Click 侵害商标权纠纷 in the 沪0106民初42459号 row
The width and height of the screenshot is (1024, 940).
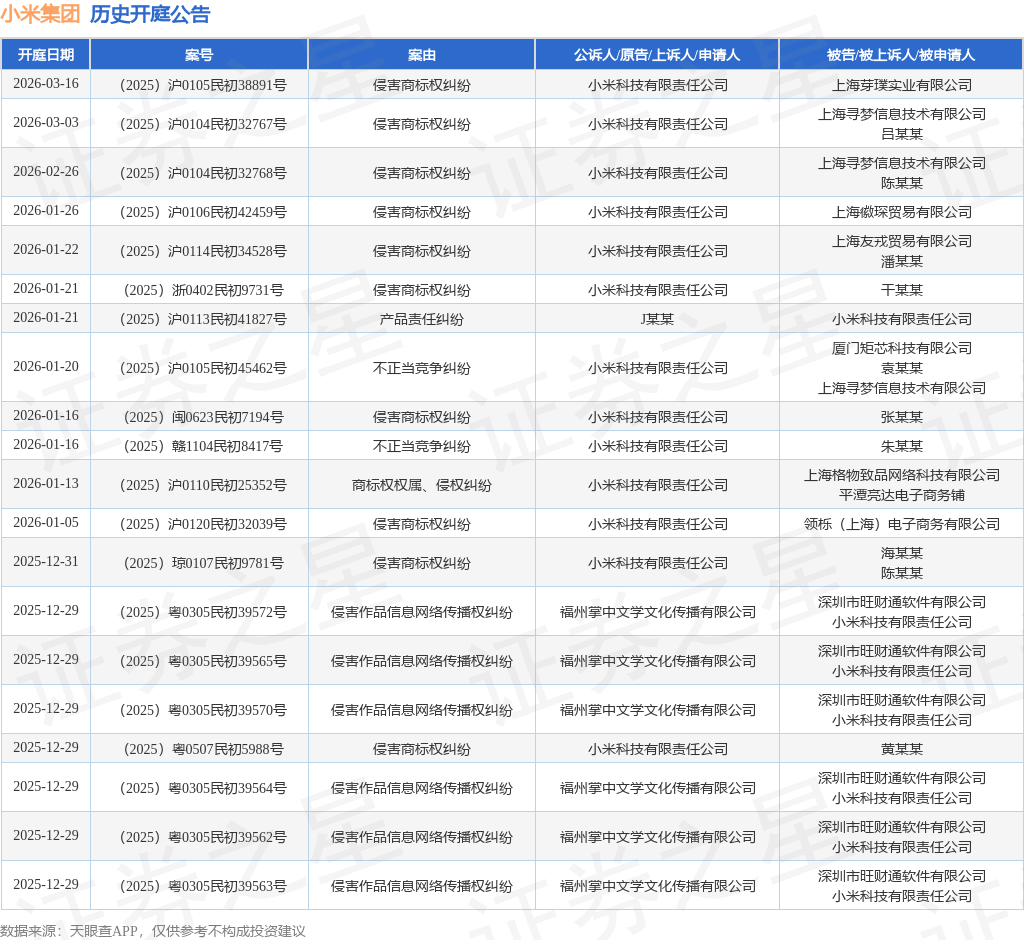click(421, 212)
